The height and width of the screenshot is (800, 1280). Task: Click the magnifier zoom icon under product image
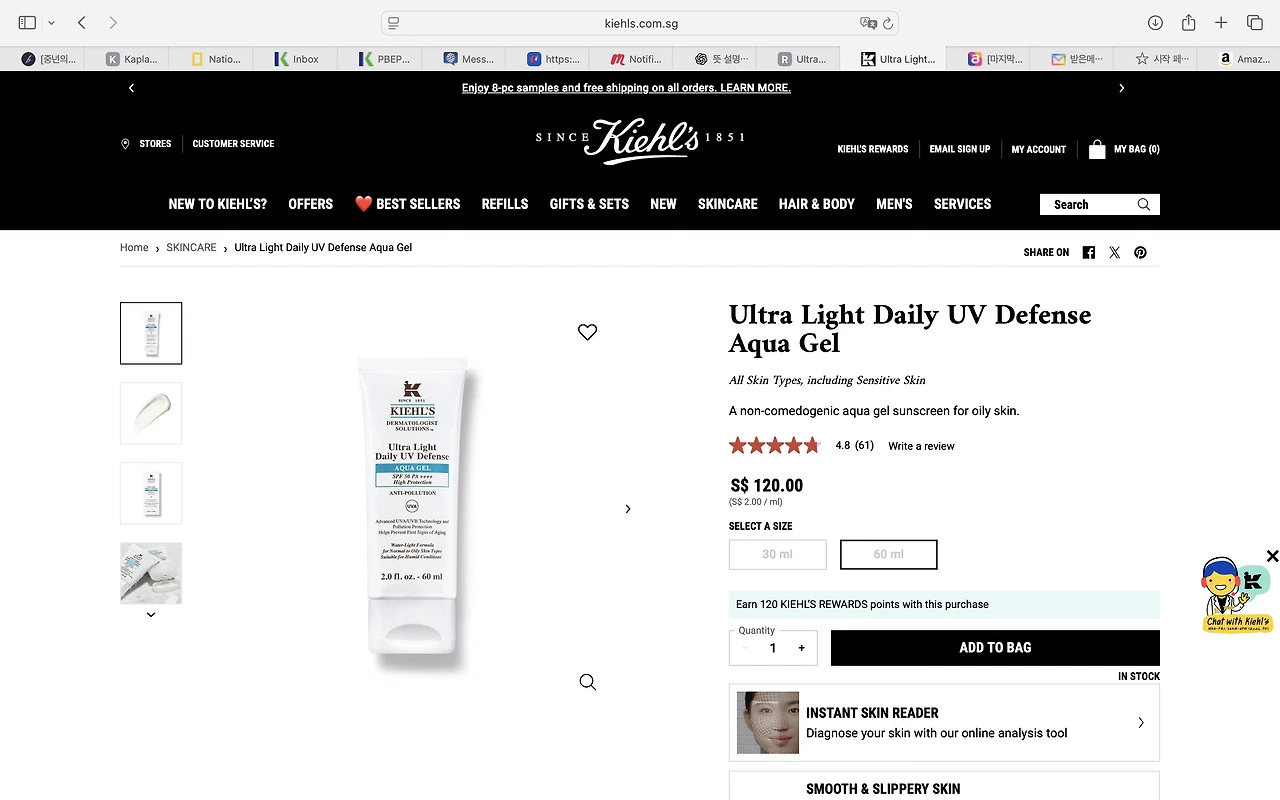click(587, 682)
